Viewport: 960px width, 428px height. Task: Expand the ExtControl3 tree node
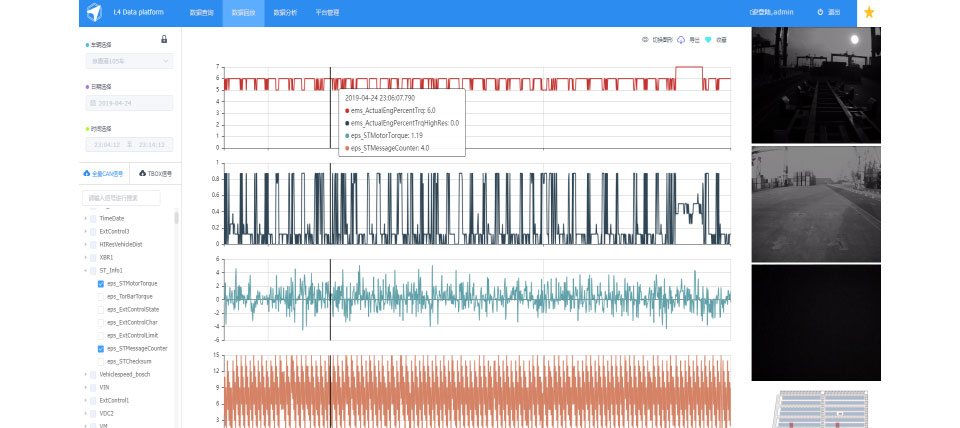85,231
